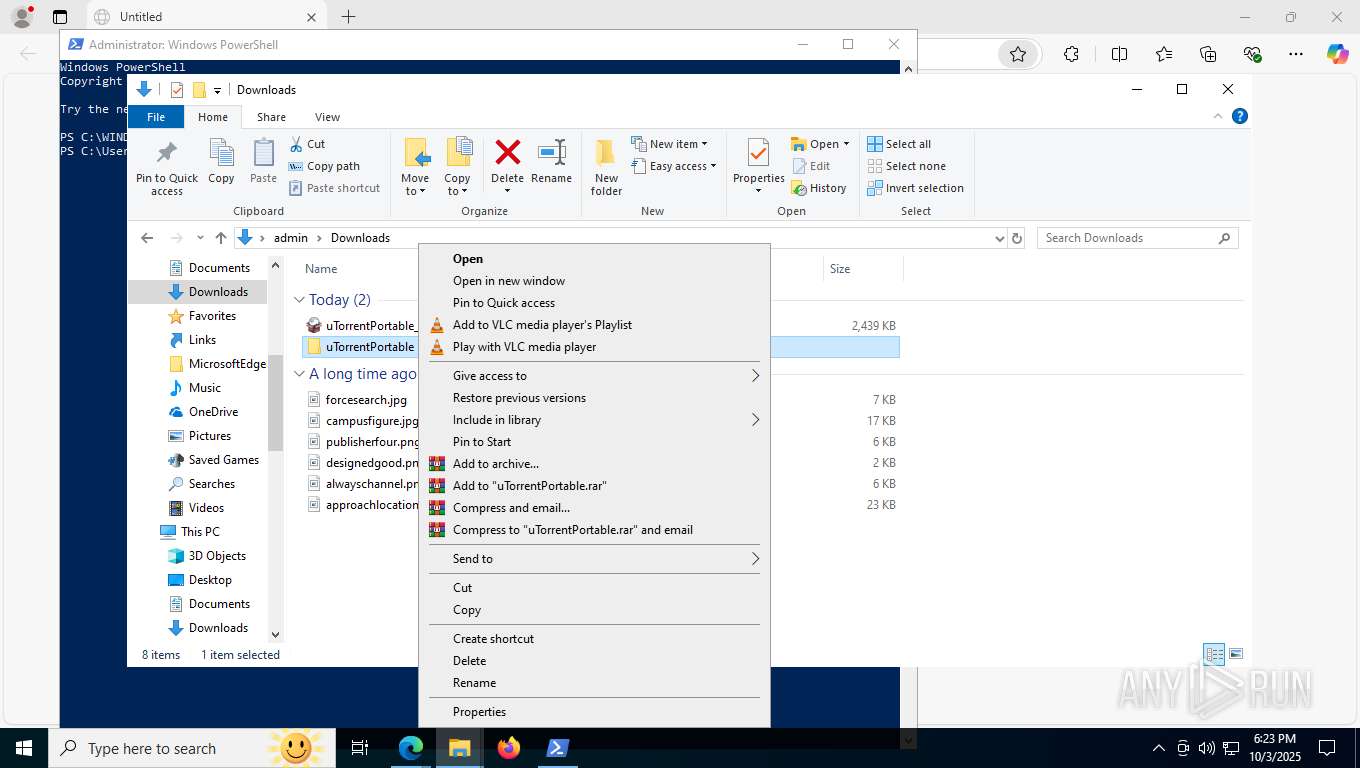Viewport: 1360px width, 768px height.
Task: Click the PowerShell taskbar icon
Action: coord(558,748)
